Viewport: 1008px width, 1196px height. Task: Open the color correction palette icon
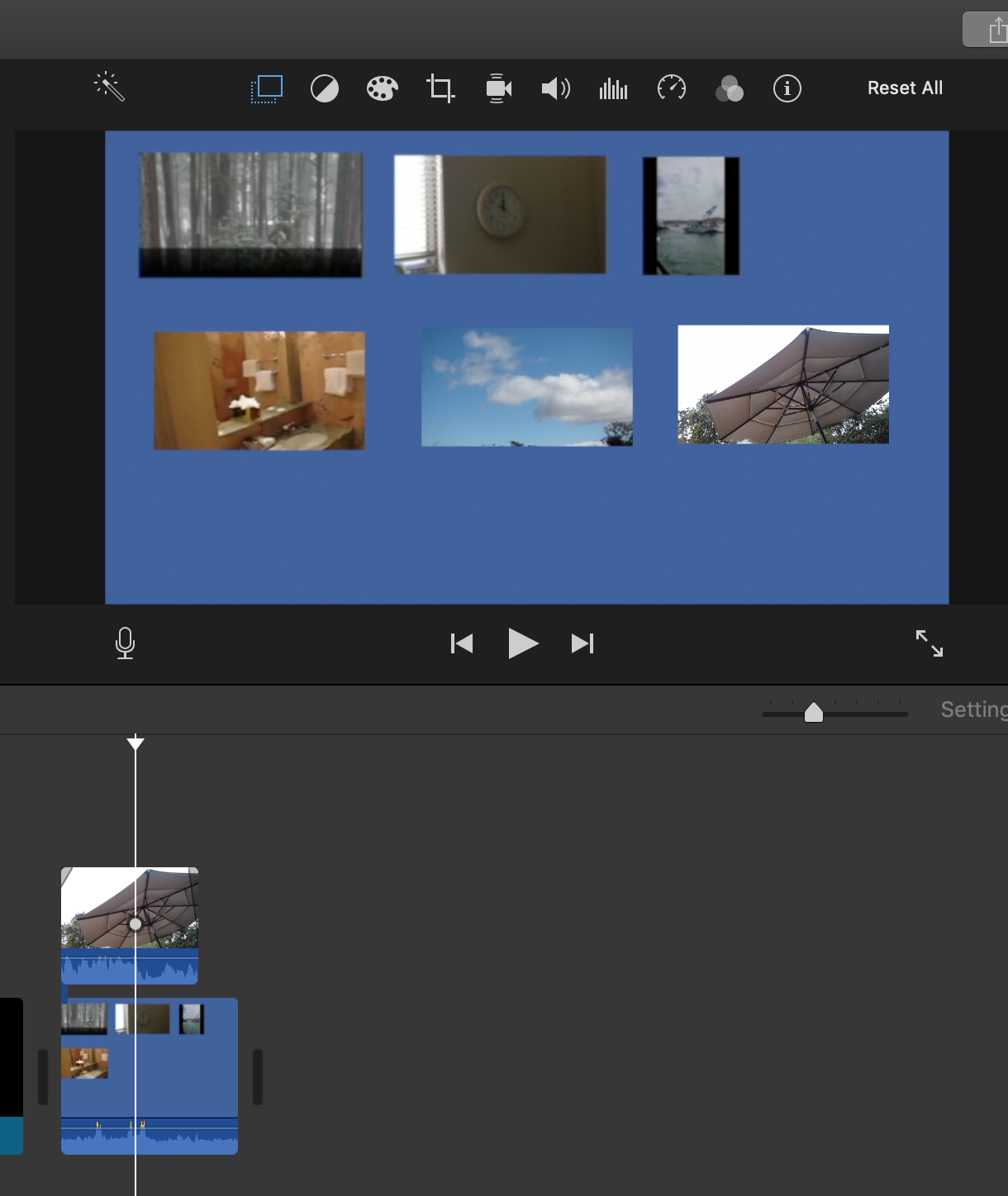pos(383,88)
